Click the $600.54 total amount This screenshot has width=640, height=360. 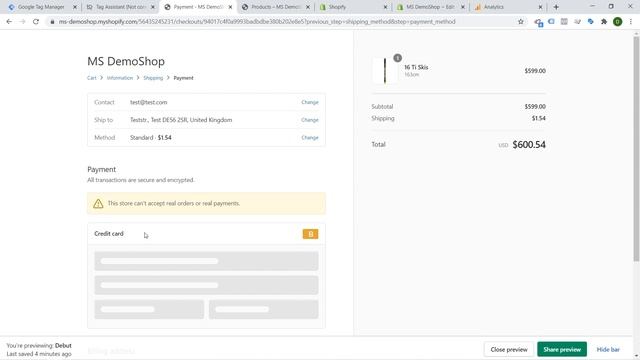click(529, 144)
